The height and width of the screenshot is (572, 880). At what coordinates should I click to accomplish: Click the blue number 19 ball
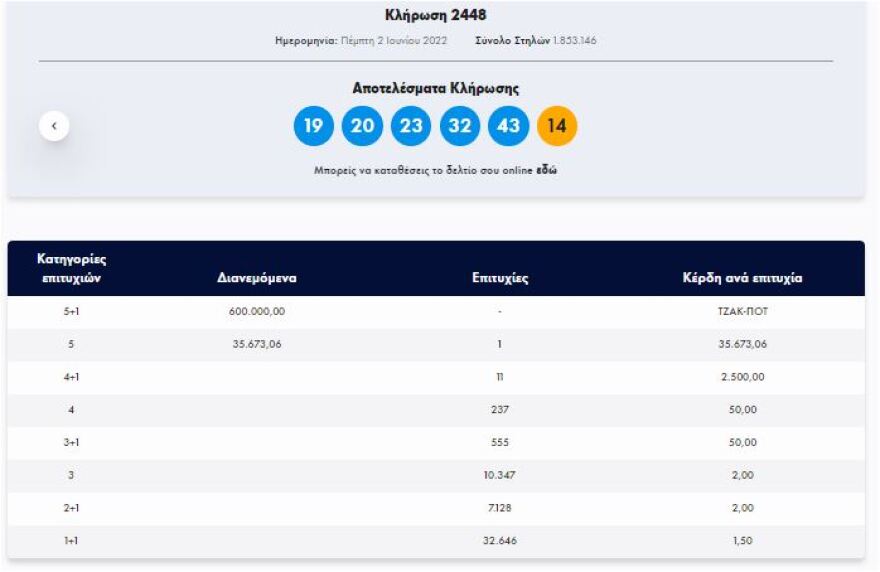pos(313,126)
